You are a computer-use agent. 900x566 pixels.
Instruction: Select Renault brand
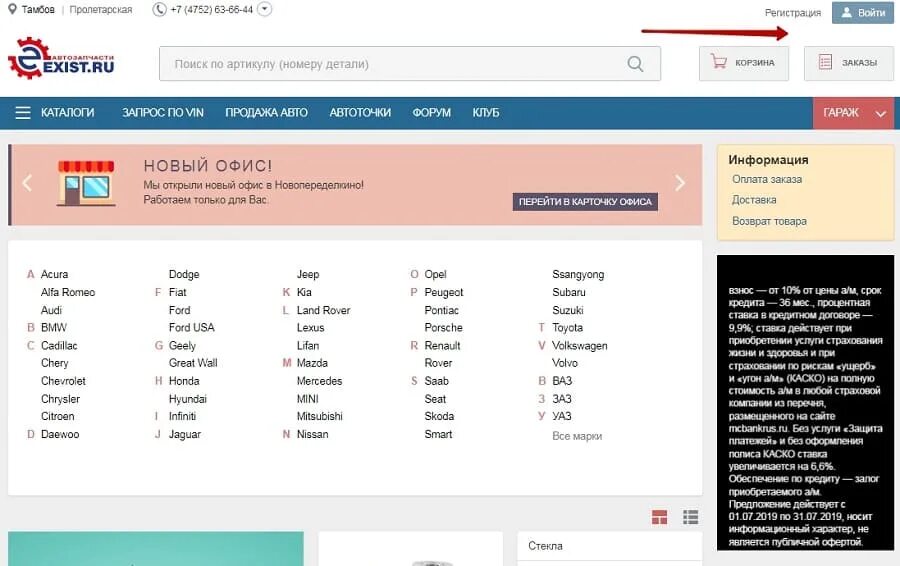click(442, 346)
